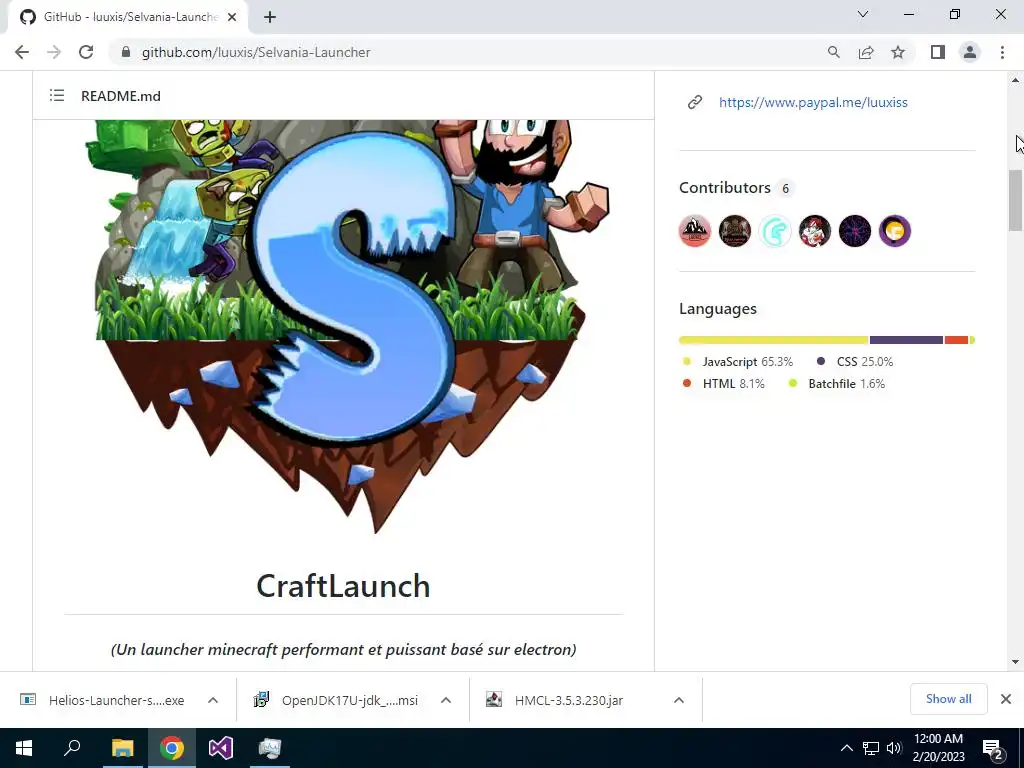Open the fourth contributor's red character avatar
This screenshot has width=1024, height=768.
(x=814, y=231)
